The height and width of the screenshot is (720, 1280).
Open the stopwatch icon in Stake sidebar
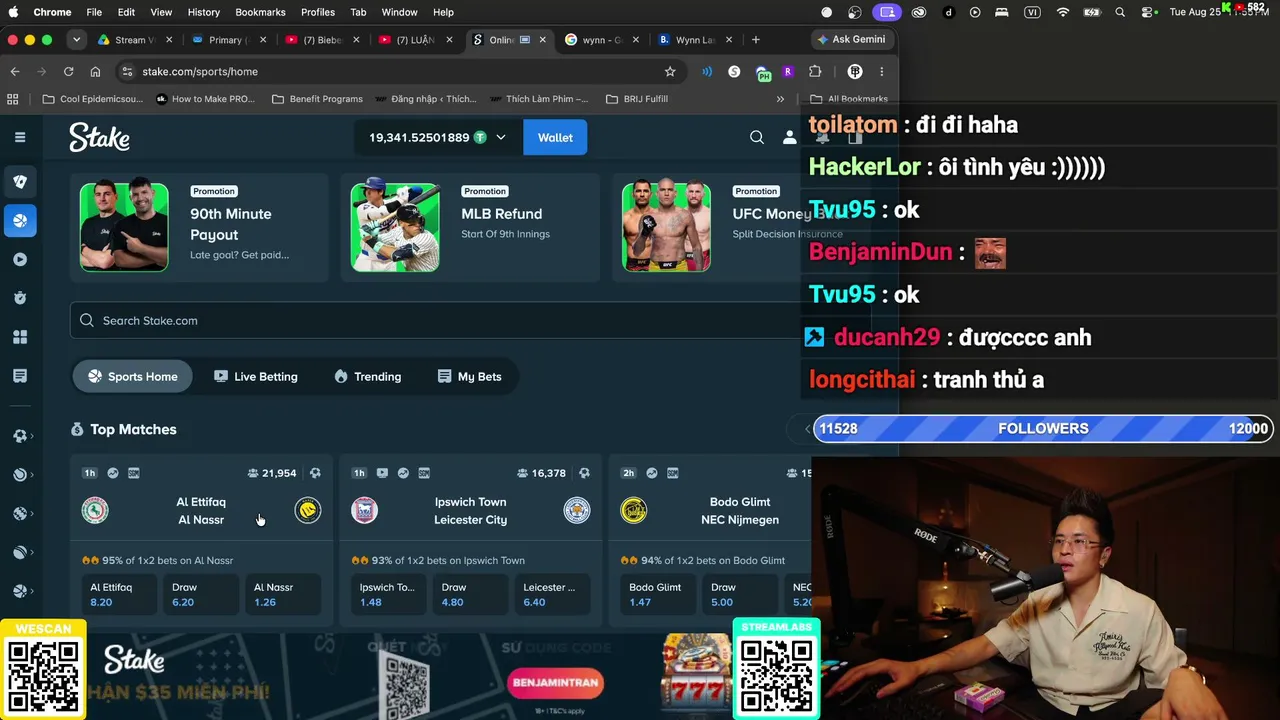point(20,298)
